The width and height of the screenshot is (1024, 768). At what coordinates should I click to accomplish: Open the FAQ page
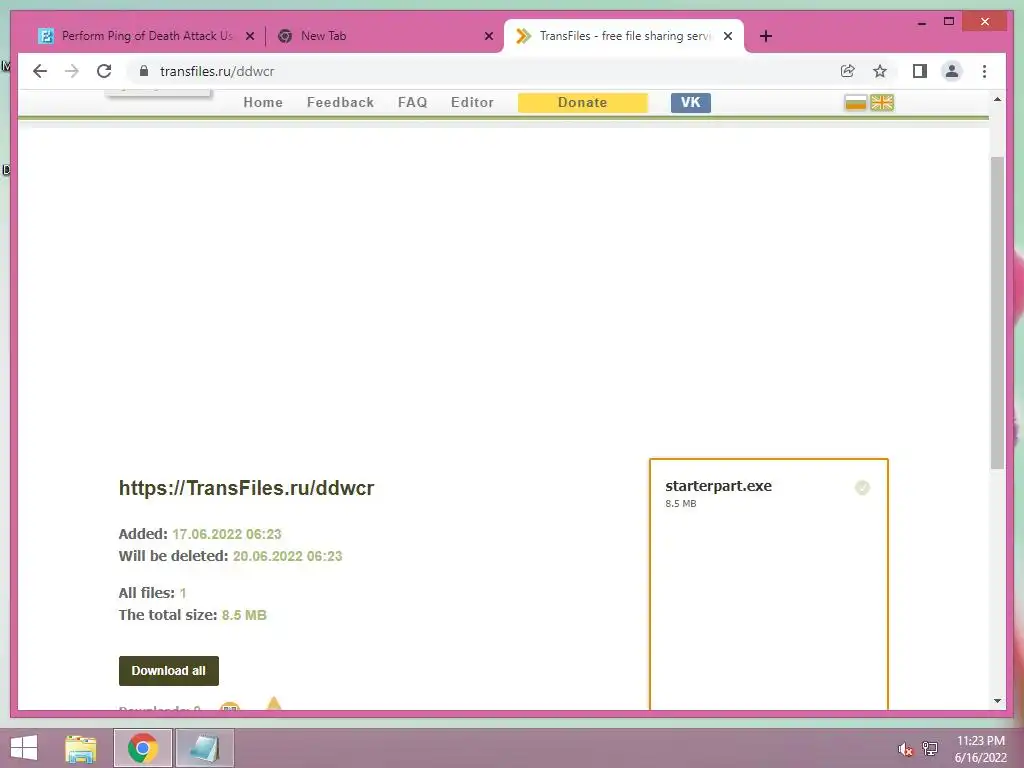point(412,103)
